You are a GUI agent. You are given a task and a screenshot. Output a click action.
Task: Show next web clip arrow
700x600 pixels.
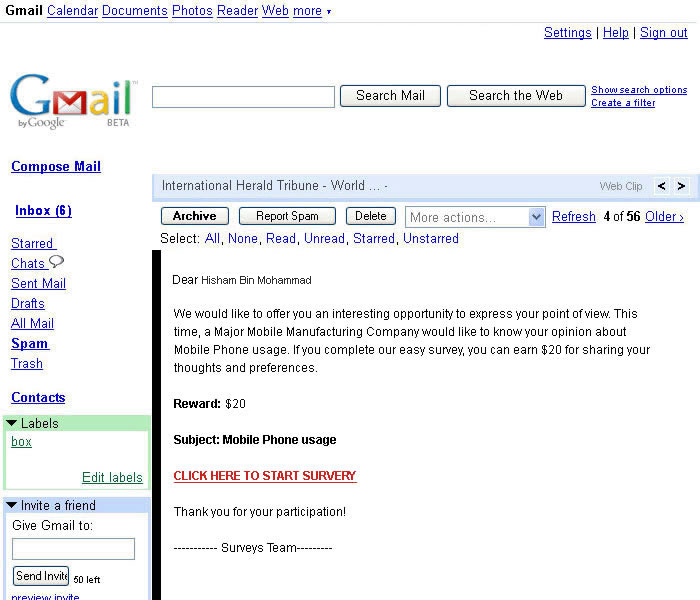point(681,186)
